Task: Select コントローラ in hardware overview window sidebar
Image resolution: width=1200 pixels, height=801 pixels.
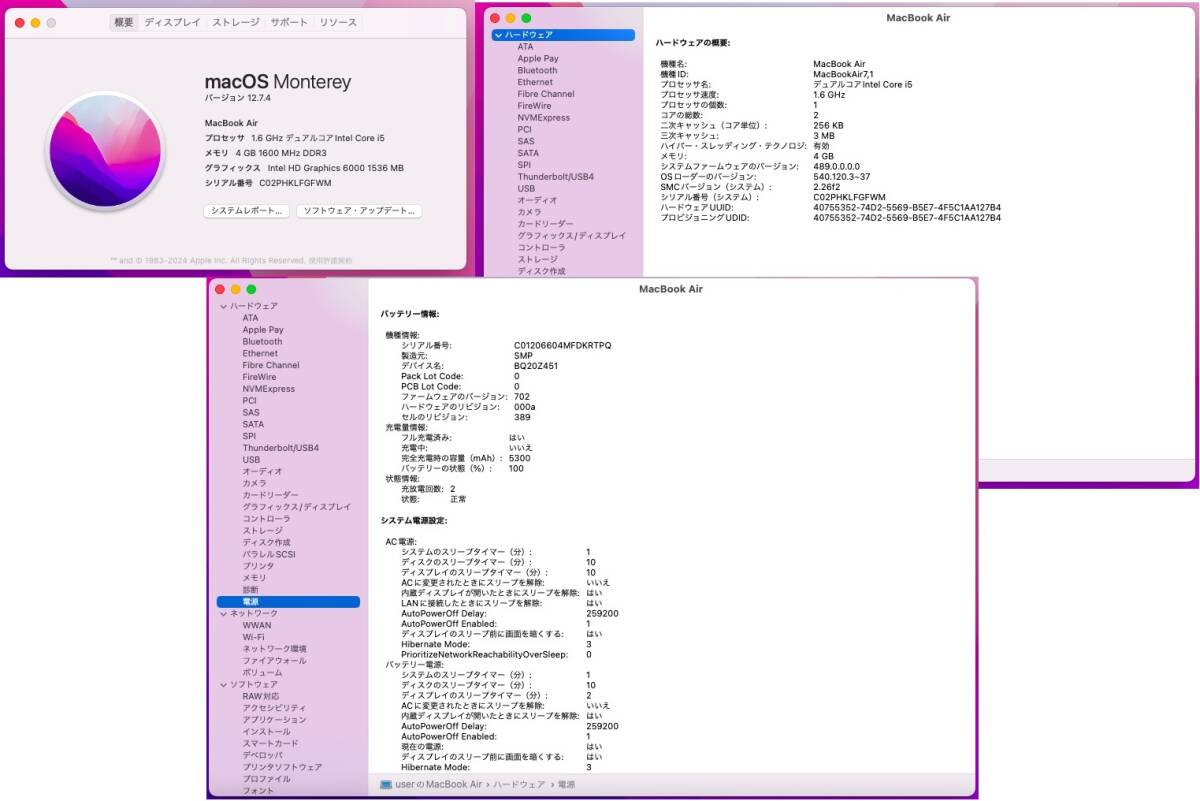Action: coord(541,247)
